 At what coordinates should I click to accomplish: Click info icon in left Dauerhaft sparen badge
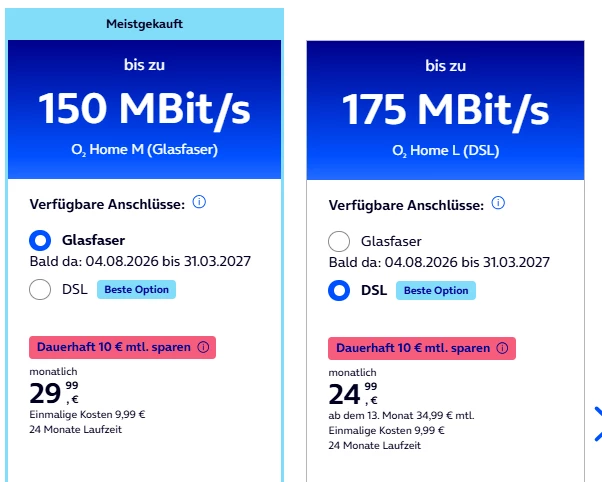203,347
